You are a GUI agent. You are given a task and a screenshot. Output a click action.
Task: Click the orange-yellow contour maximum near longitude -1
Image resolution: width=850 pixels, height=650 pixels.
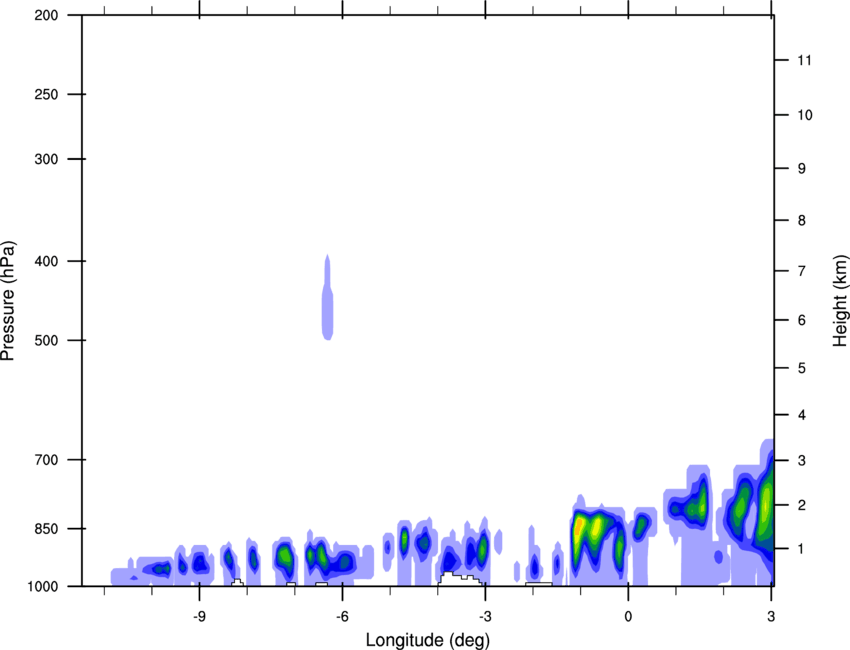578,526
